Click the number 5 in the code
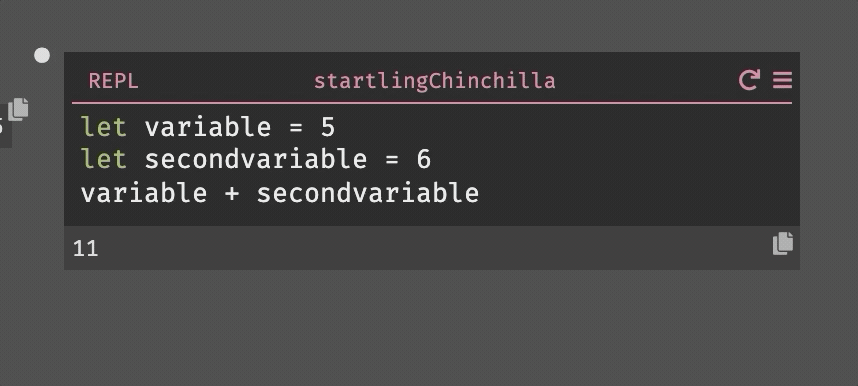858x386 pixels. [328, 128]
